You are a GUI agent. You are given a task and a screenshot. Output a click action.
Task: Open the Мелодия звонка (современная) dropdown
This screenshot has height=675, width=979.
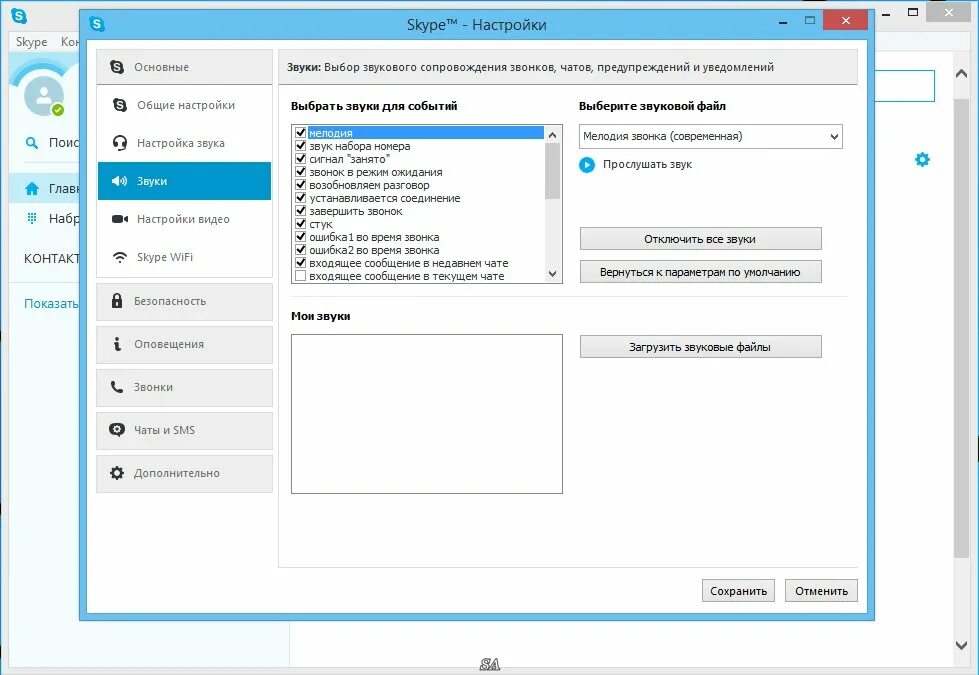tap(711, 136)
